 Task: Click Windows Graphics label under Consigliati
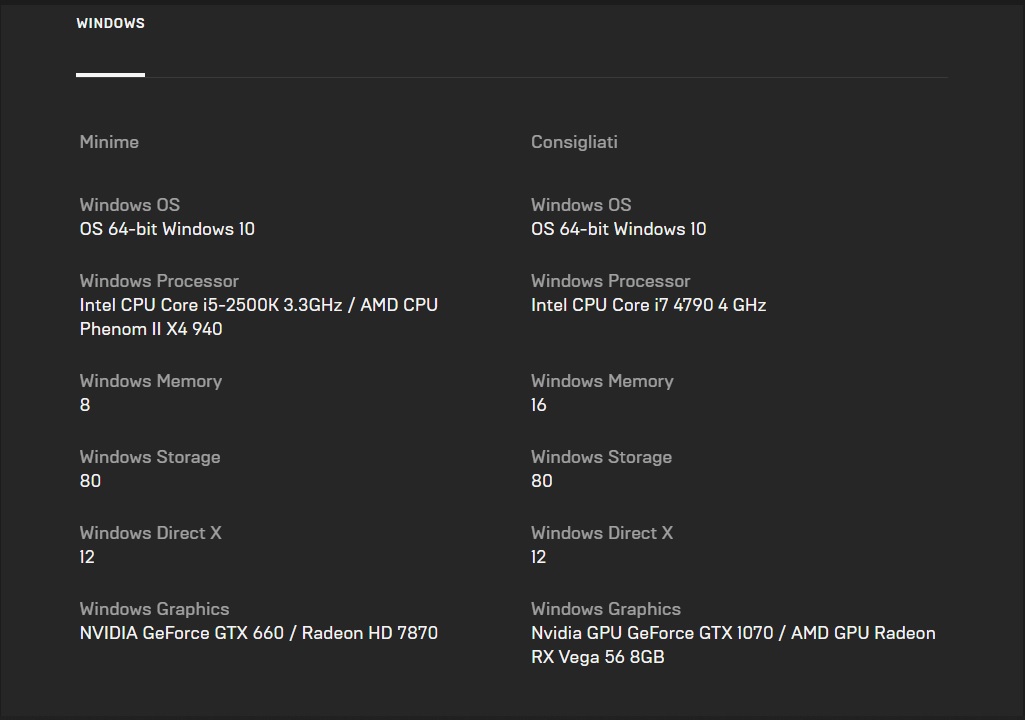coord(606,609)
